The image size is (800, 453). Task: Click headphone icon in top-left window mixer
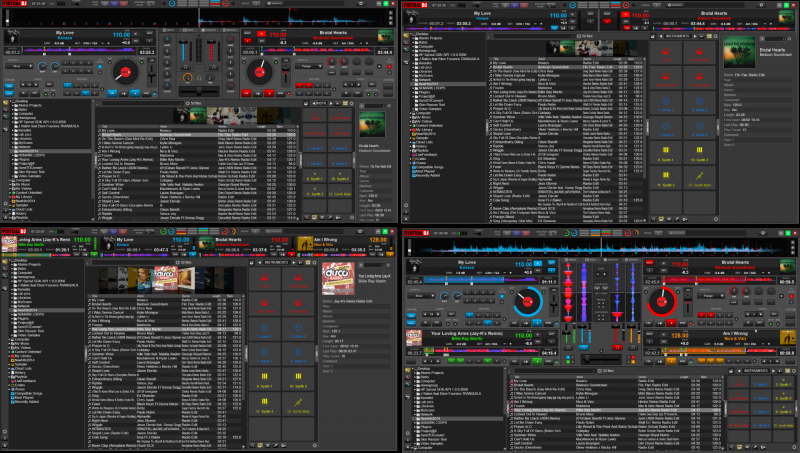199,78
